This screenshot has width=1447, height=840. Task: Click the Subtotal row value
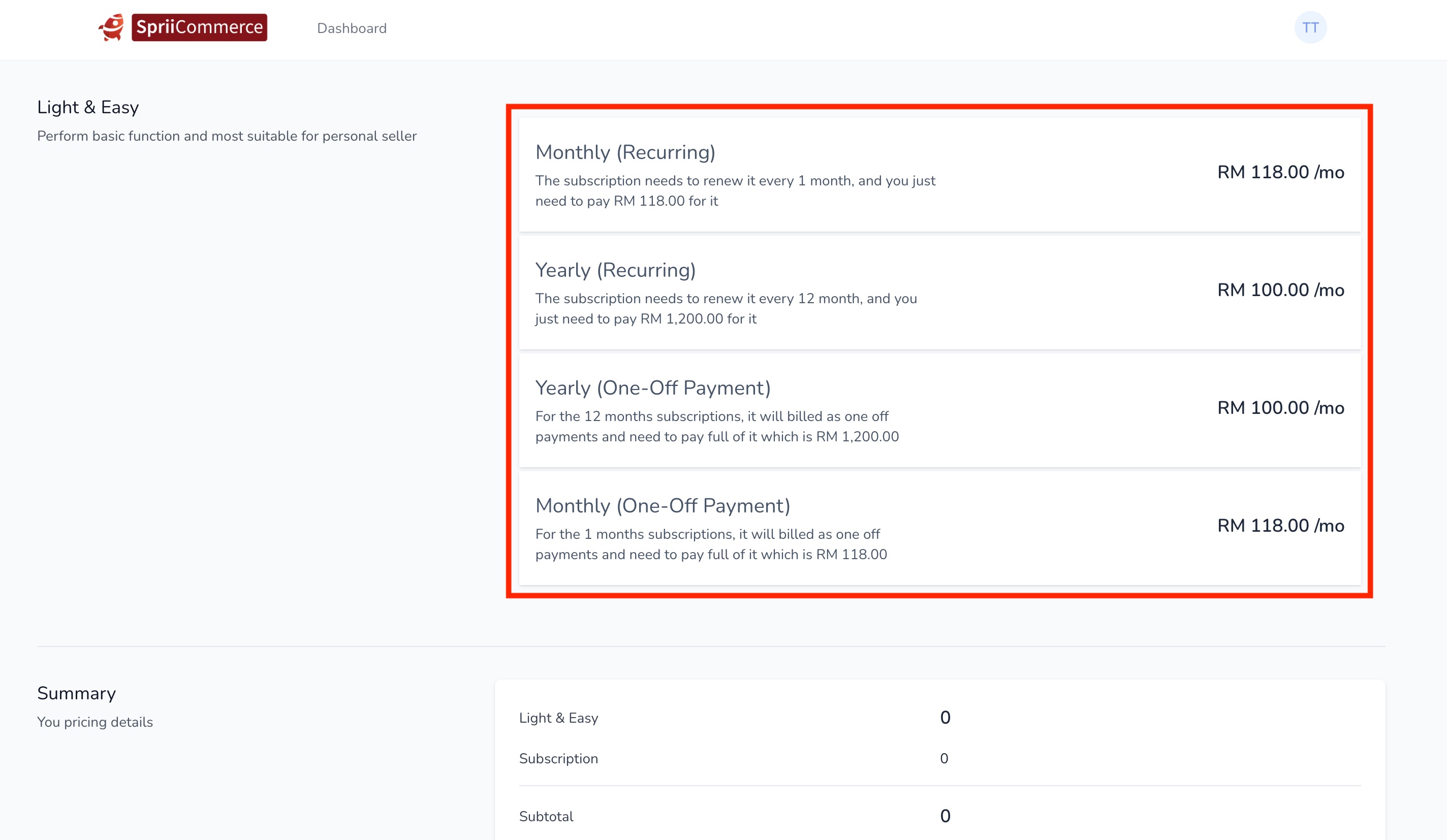(x=945, y=816)
